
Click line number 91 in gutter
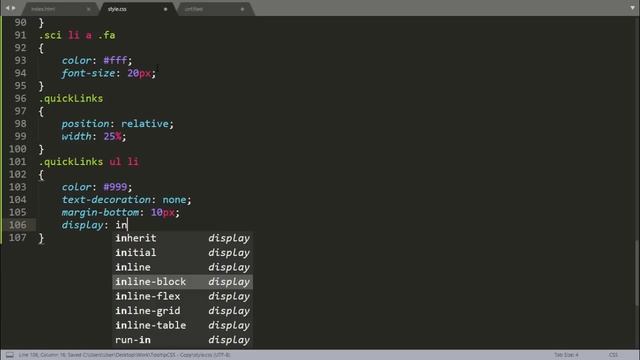(x=20, y=35)
